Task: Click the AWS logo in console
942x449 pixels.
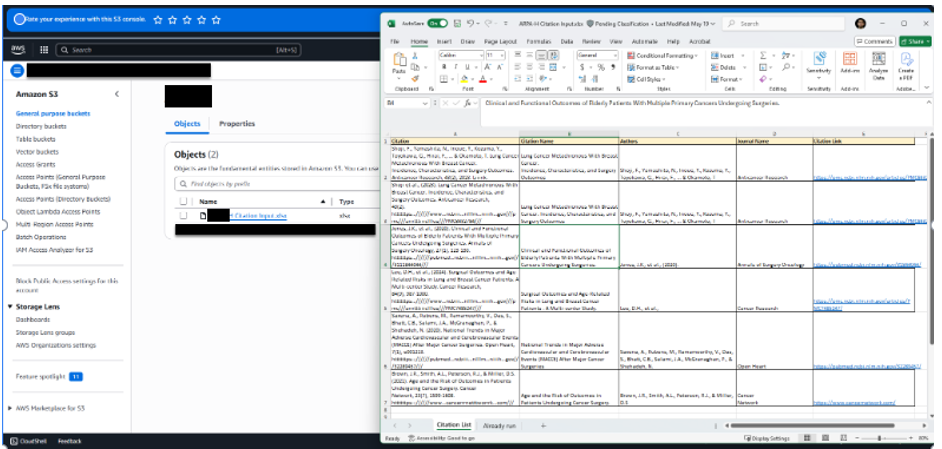Action: point(18,49)
